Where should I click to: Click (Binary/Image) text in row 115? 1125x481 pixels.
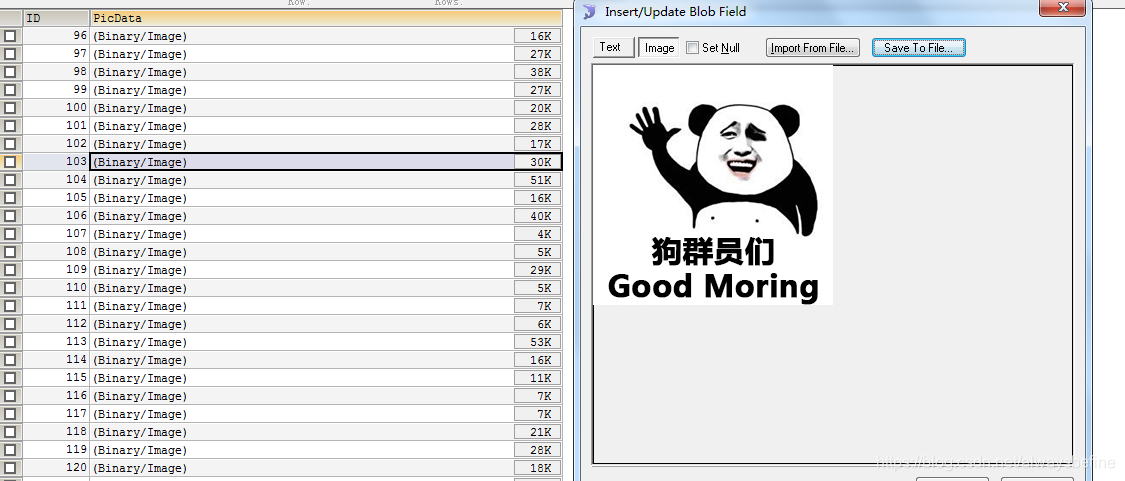(x=140, y=378)
